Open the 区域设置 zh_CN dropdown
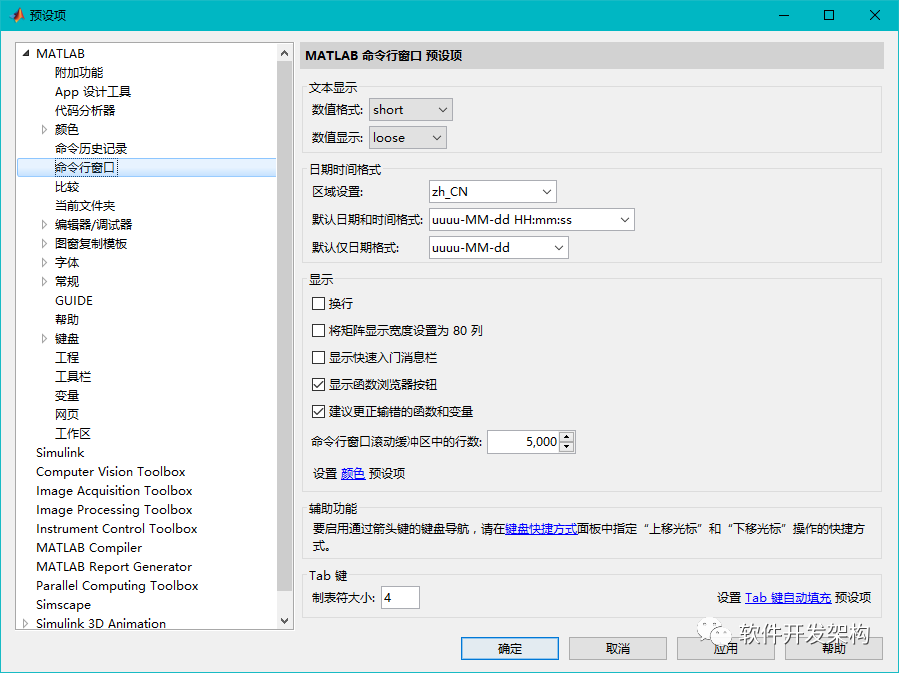Image resolution: width=899 pixels, height=673 pixels. point(493,191)
